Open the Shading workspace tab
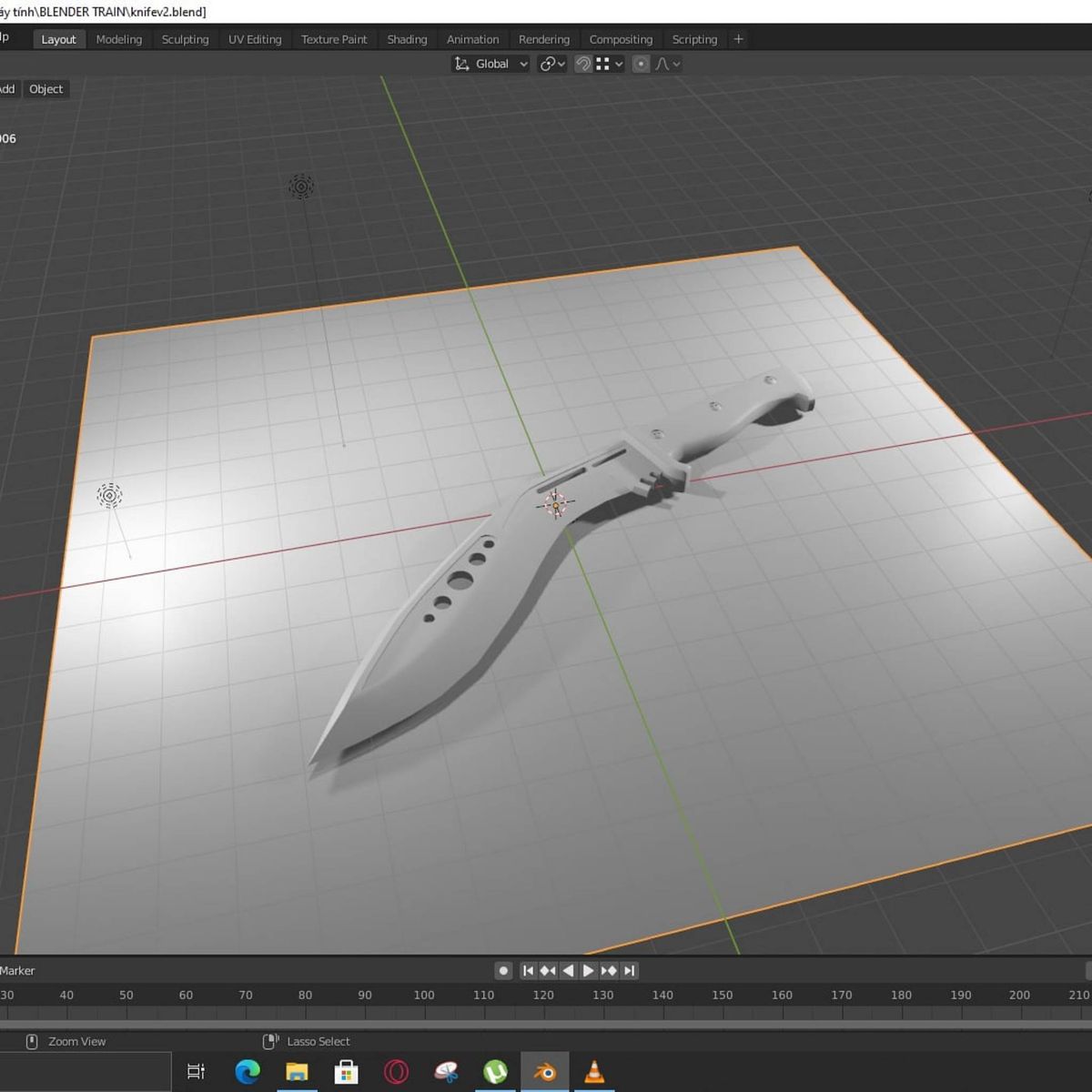This screenshot has width=1092, height=1092. pyautogui.click(x=407, y=39)
